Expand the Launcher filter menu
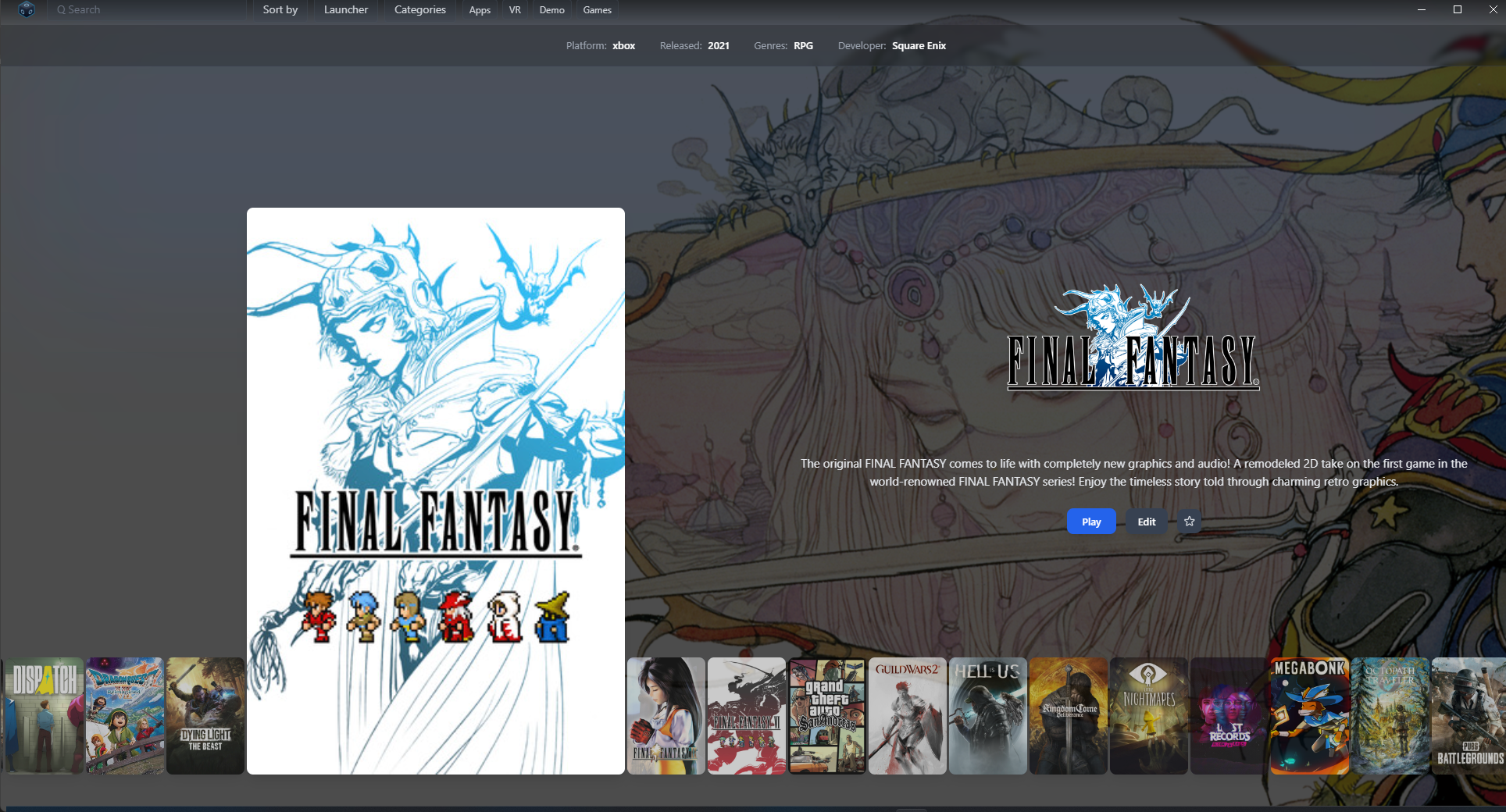Image resolution: width=1506 pixels, height=812 pixels. click(345, 10)
